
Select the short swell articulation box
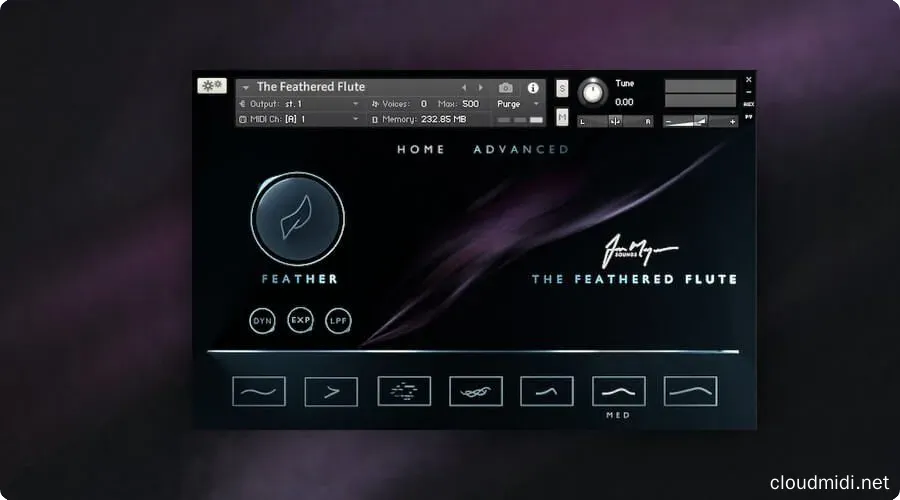pos(547,391)
